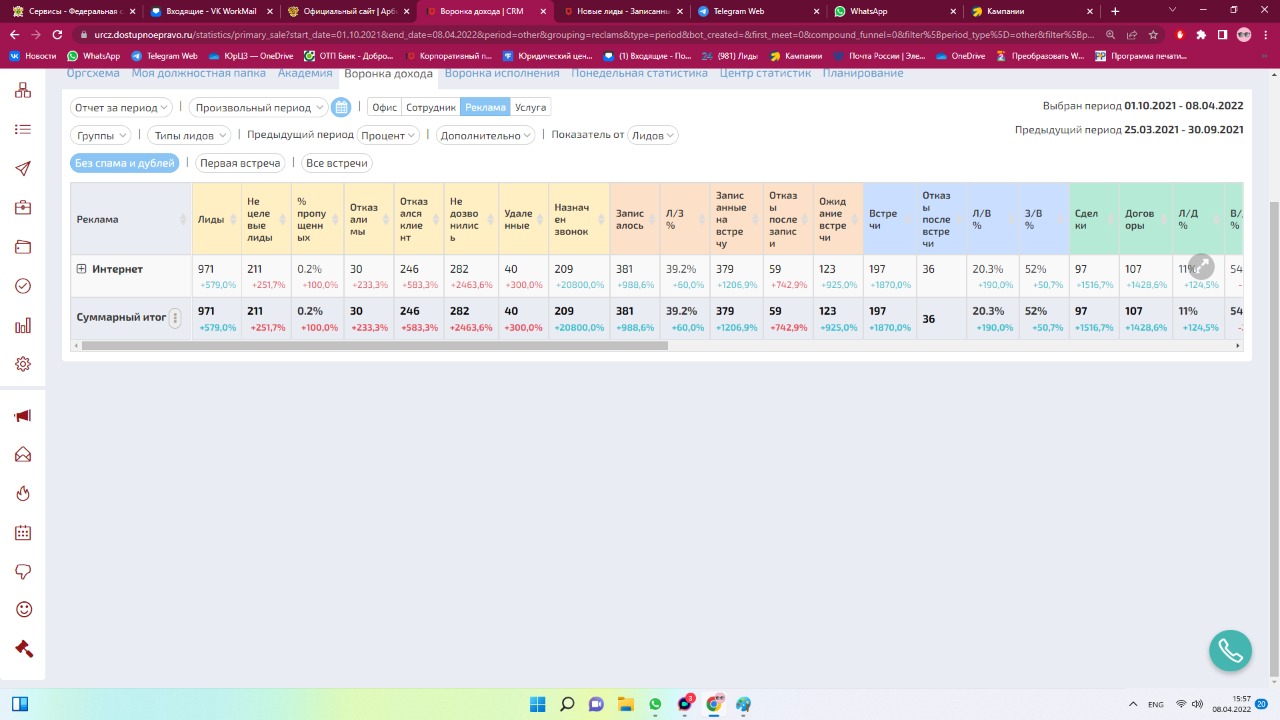Image resolution: width=1280 pixels, height=720 pixels.
Task: Open the fire icon in the sidebar
Action: pos(22,494)
